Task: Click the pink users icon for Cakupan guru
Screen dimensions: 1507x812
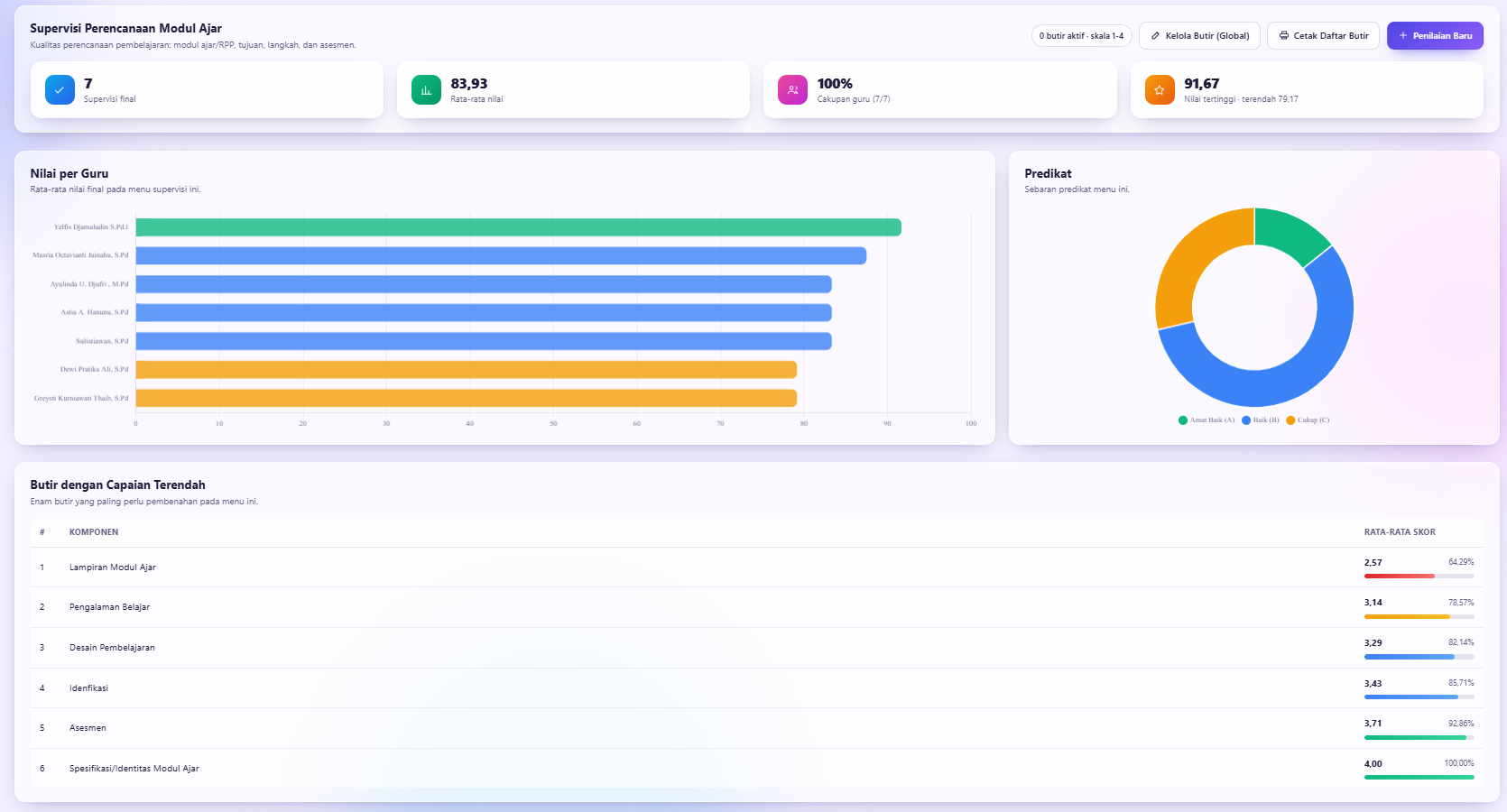Action: 792,90
